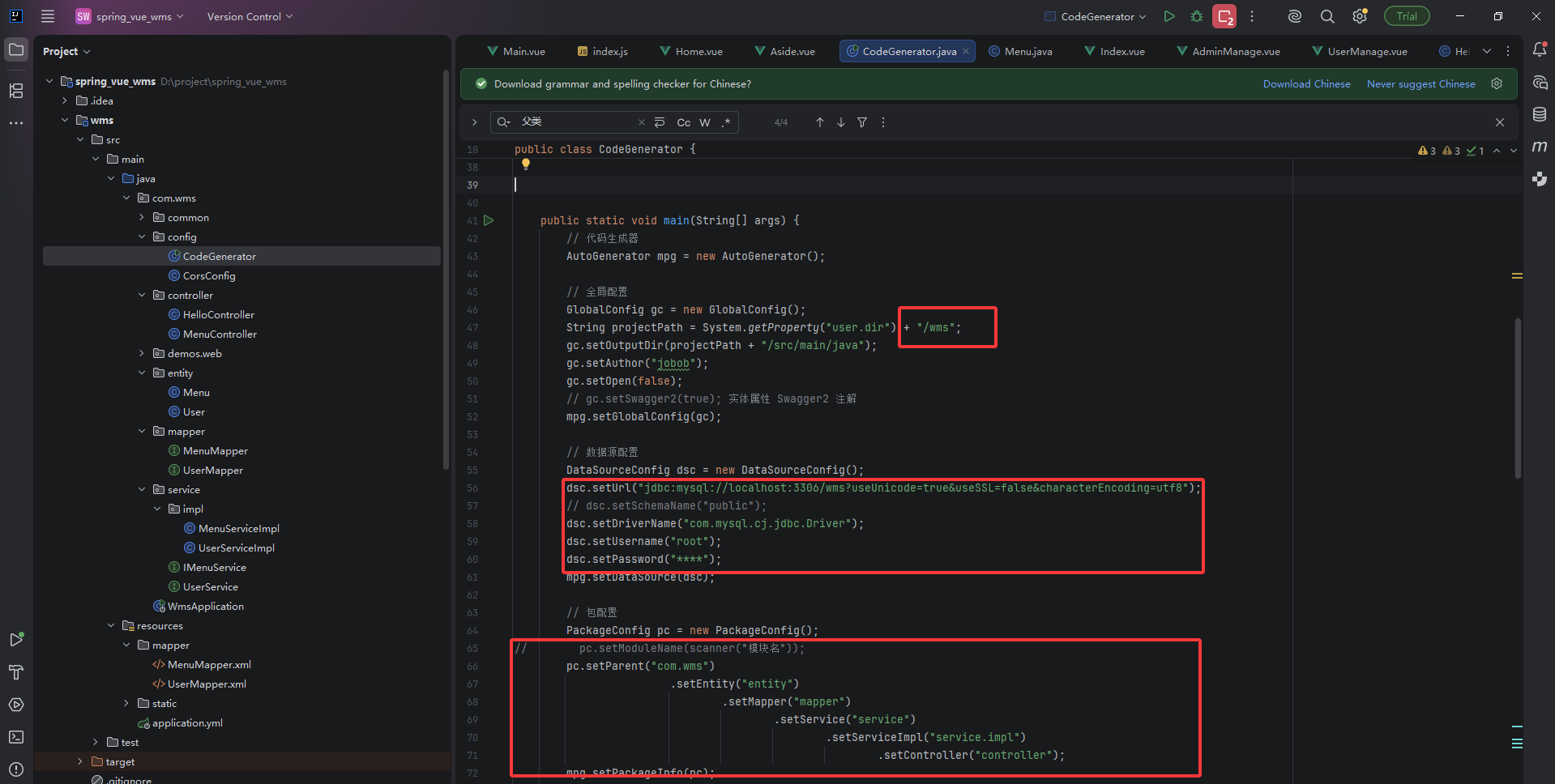Open spring_vue_wms project dropdown

coord(130,16)
